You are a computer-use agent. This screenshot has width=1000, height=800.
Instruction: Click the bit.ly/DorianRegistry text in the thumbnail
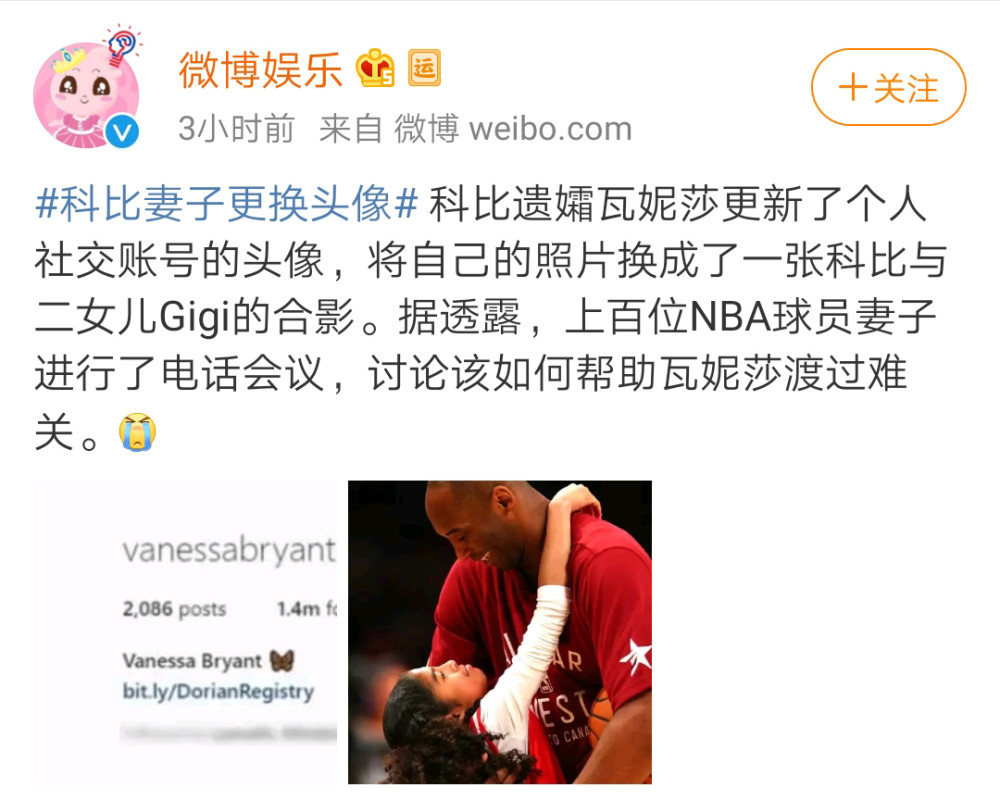(218, 692)
